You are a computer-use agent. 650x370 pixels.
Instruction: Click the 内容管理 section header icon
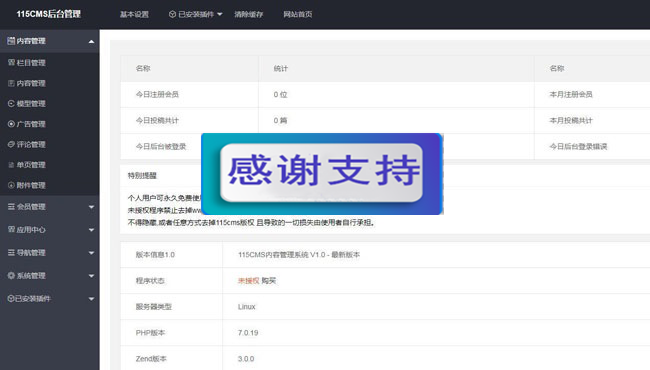(11, 41)
